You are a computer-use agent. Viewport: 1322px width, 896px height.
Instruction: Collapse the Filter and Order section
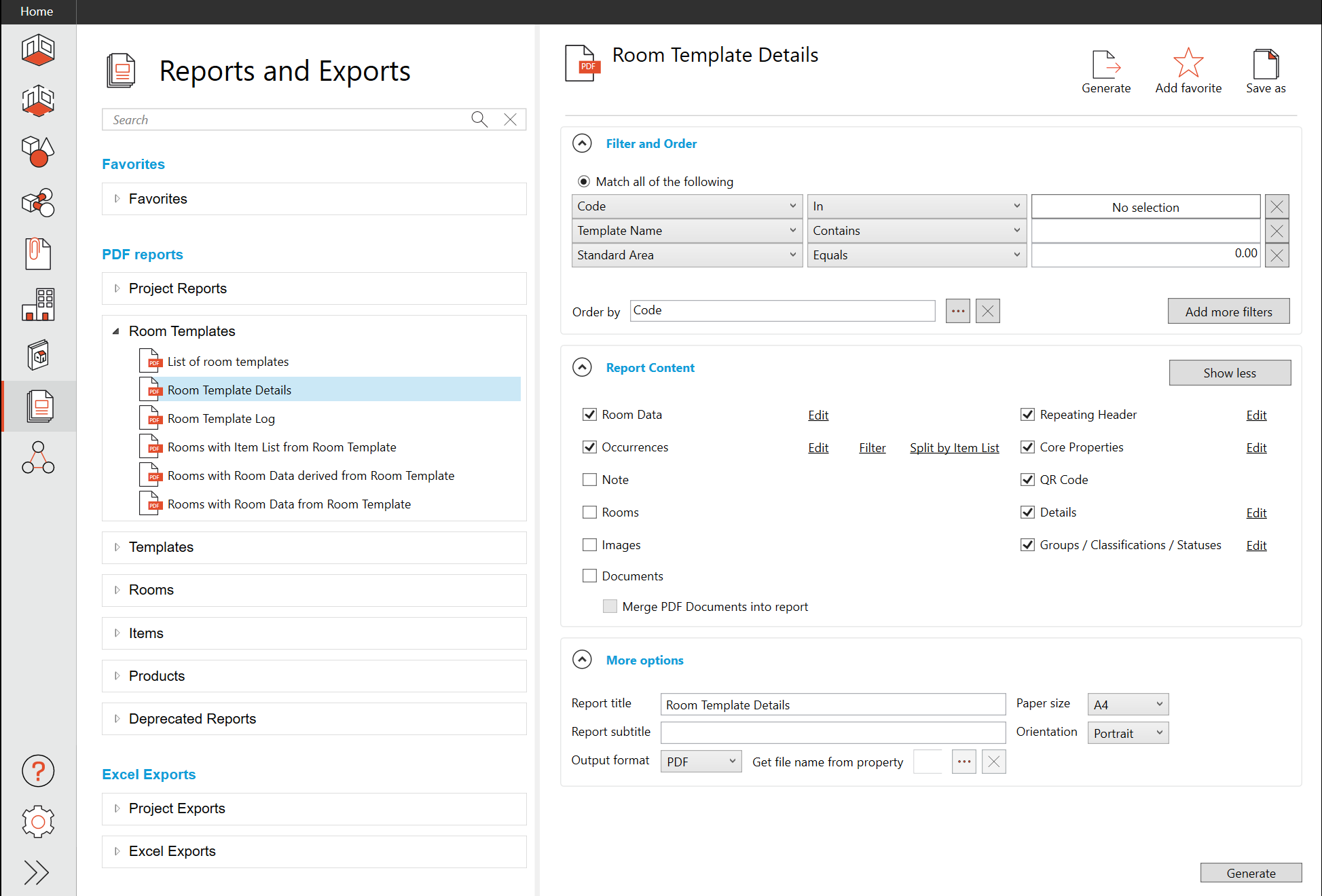[x=582, y=144]
